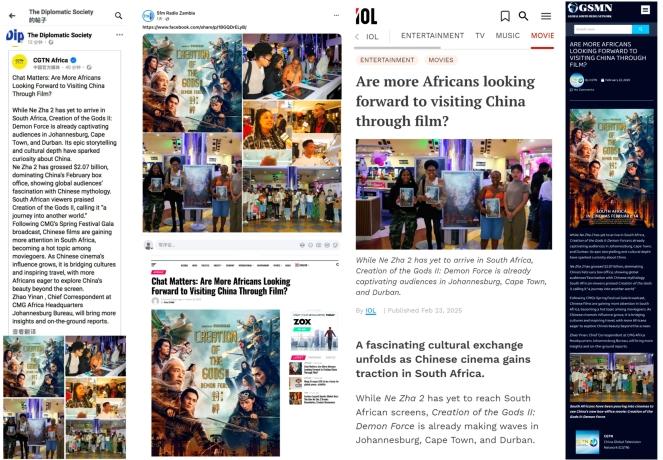Submit the GSMN blue search button
Screen dimensions: 663x460
(641, 29)
